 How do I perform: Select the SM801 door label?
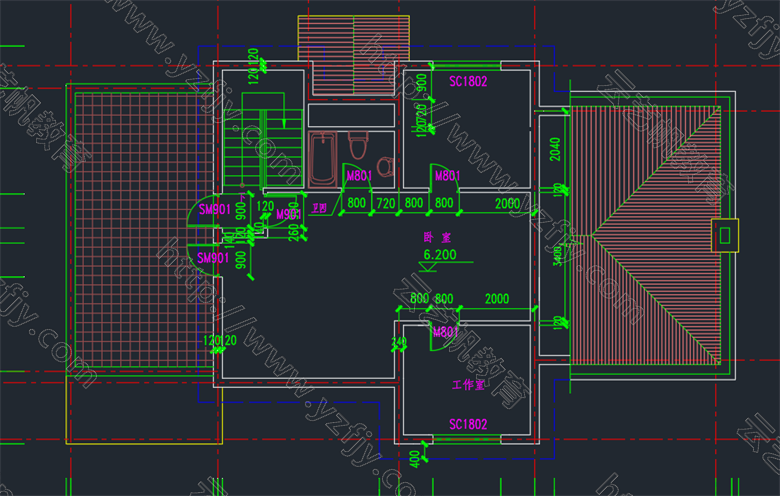tap(215, 210)
